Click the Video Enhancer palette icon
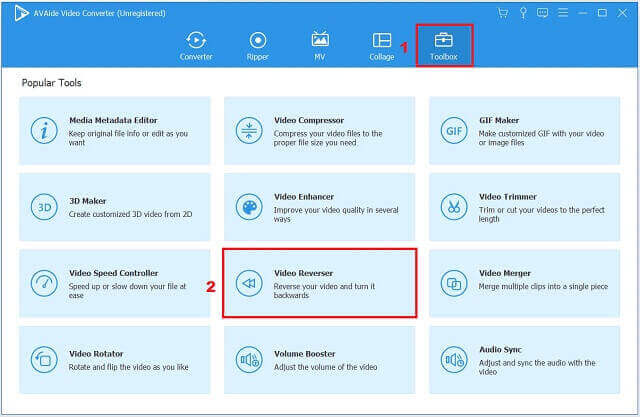Screen dimensions: 640x417 (x=249, y=207)
